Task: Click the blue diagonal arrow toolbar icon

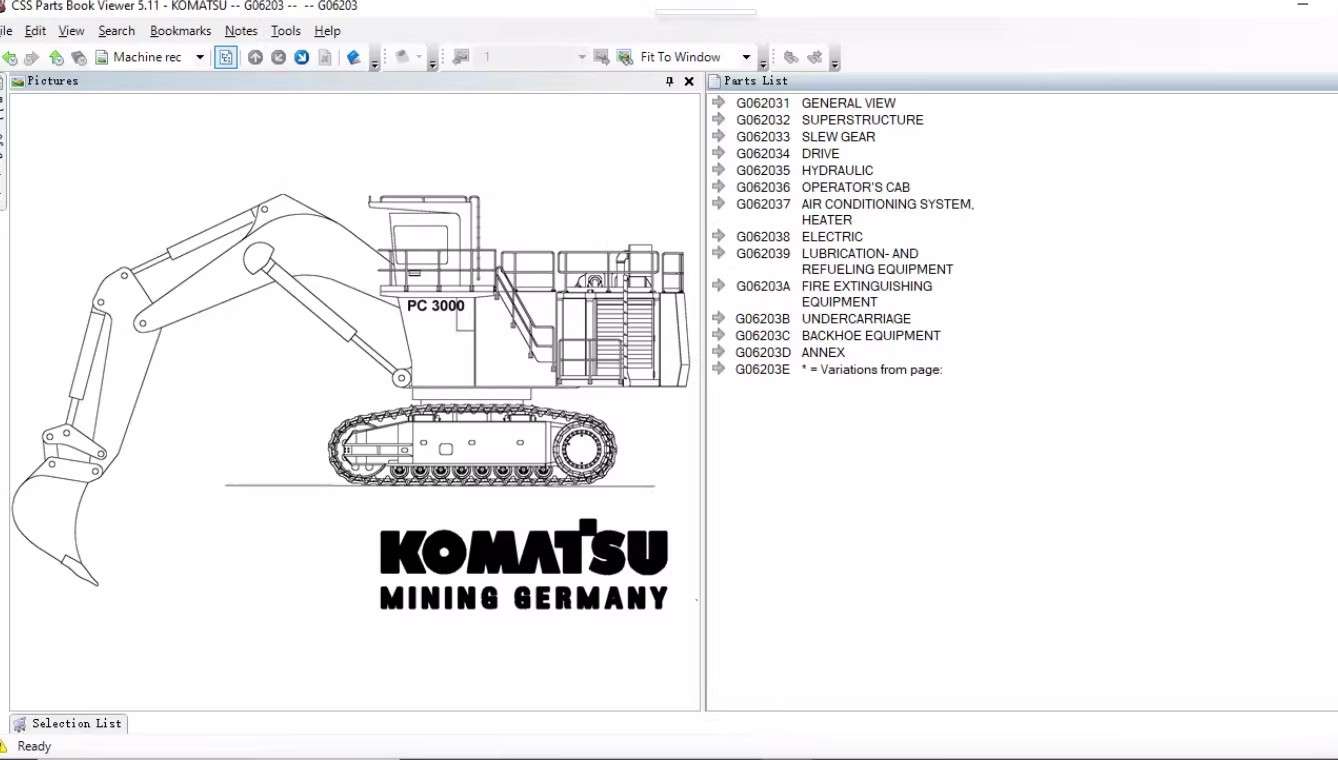Action: point(301,58)
